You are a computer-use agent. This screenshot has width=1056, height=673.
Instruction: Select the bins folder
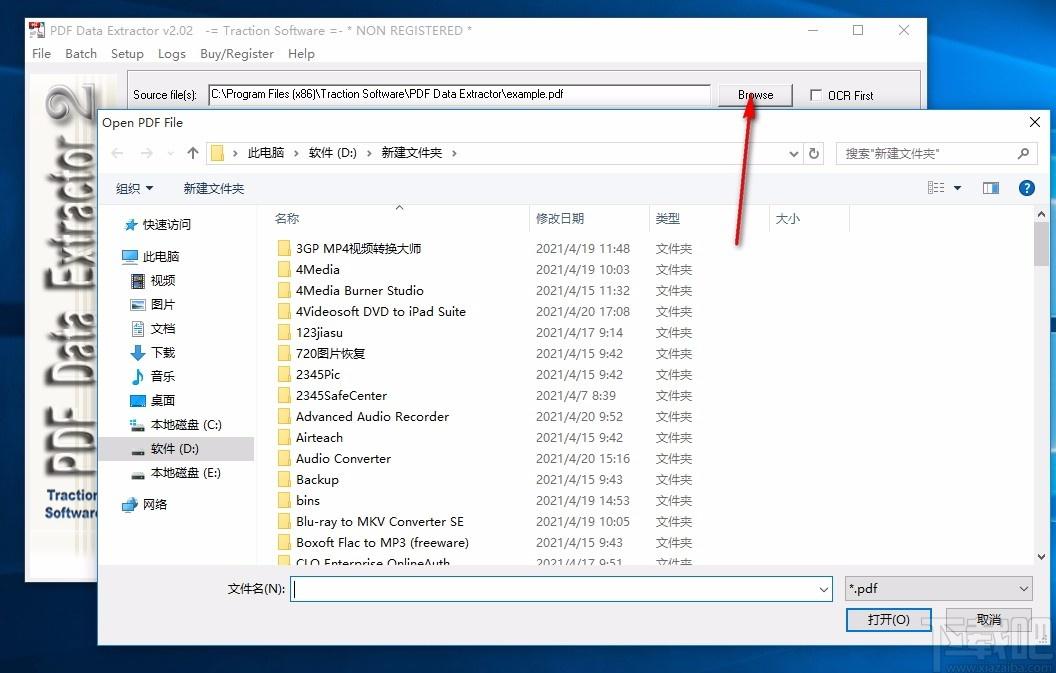click(x=308, y=501)
